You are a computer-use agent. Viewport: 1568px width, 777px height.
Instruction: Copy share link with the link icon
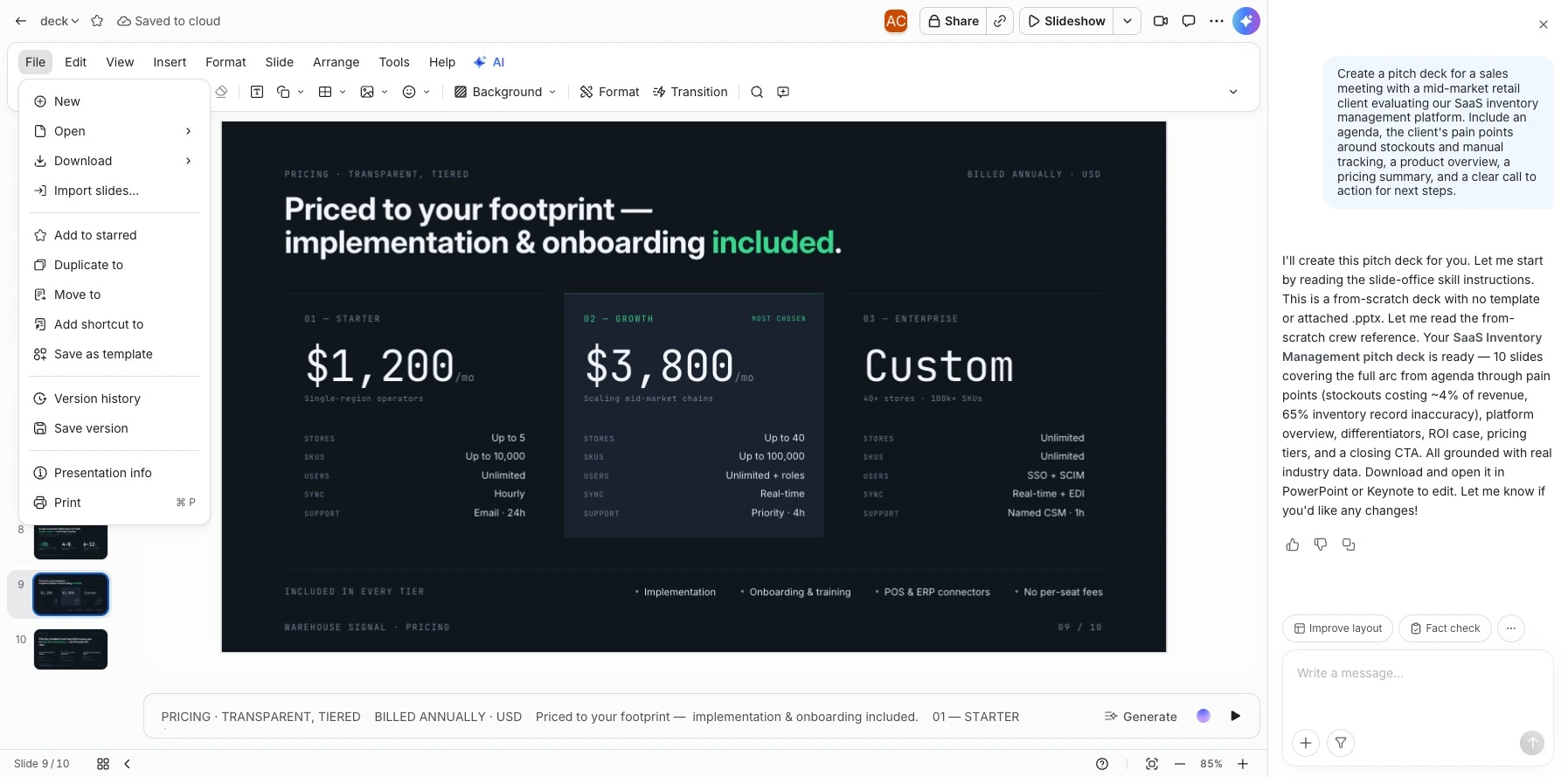[1000, 21]
